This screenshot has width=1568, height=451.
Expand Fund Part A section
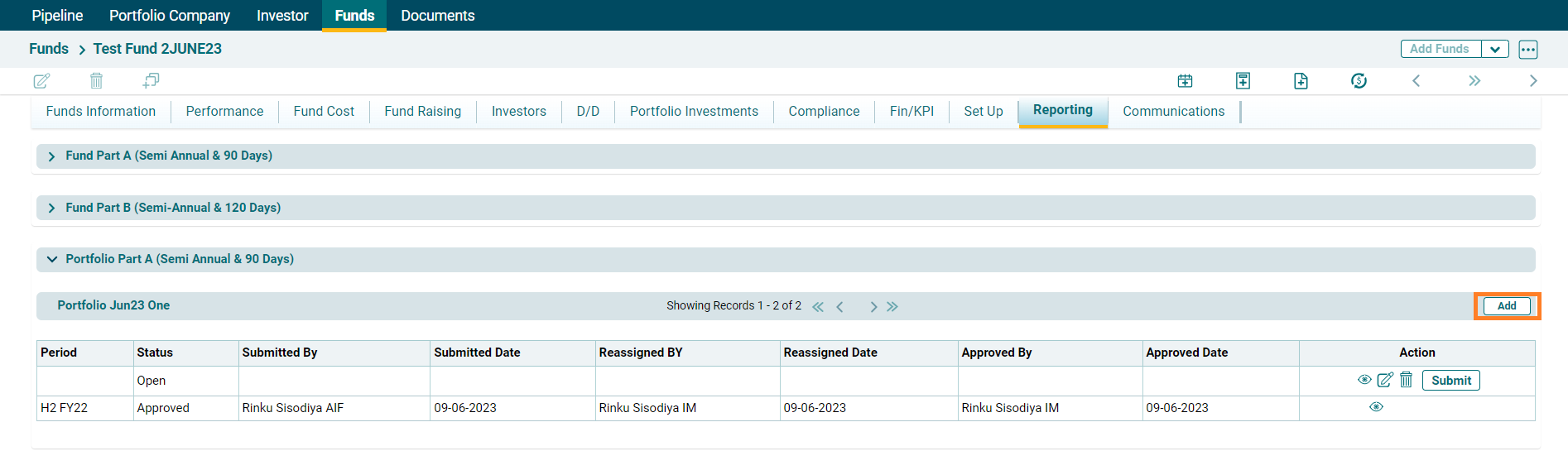[x=52, y=156]
